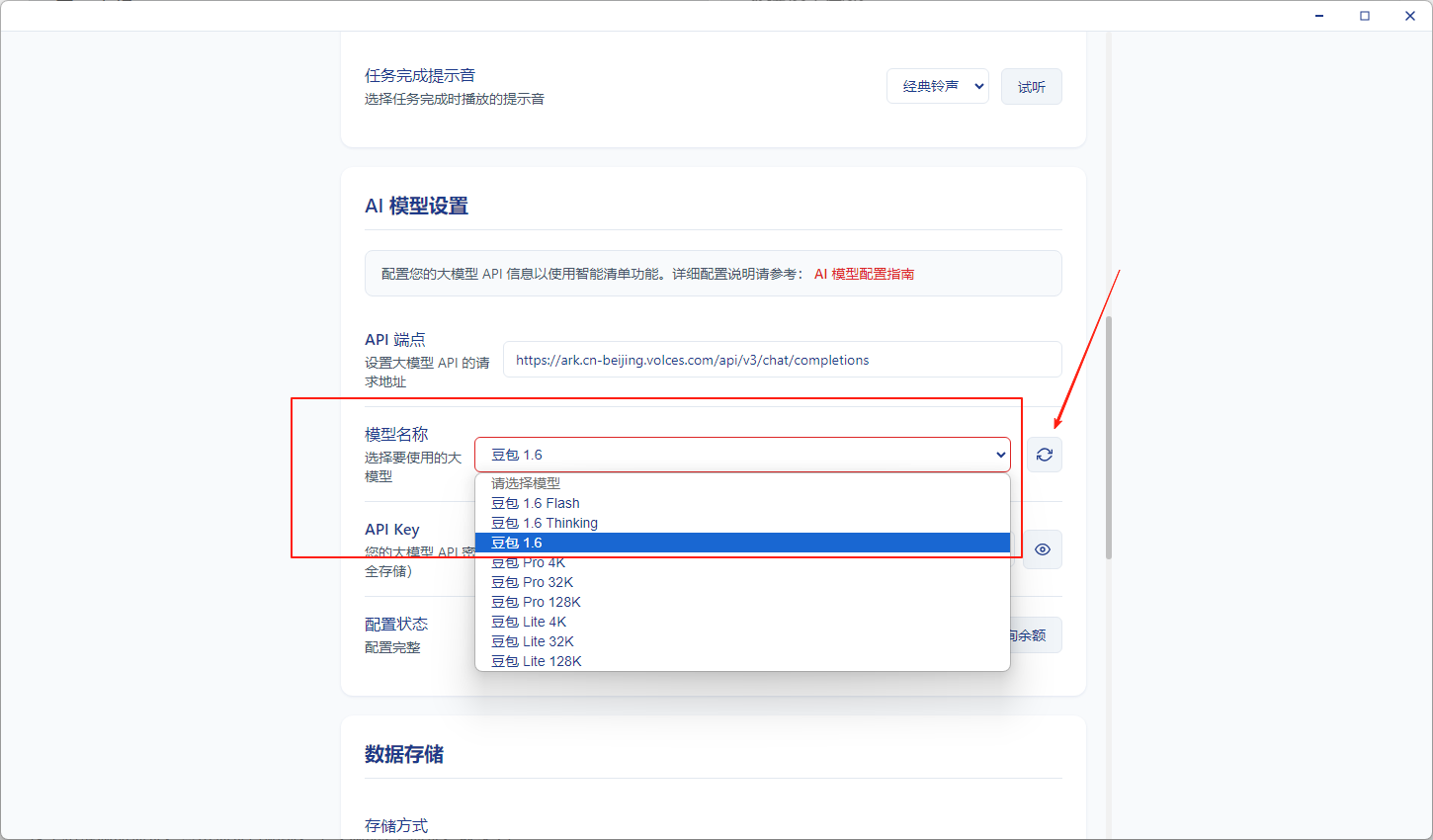The width and height of the screenshot is (1433, 840).
Task: Choose the 请选择模型 placeholder option
Action: click(743, 483)
